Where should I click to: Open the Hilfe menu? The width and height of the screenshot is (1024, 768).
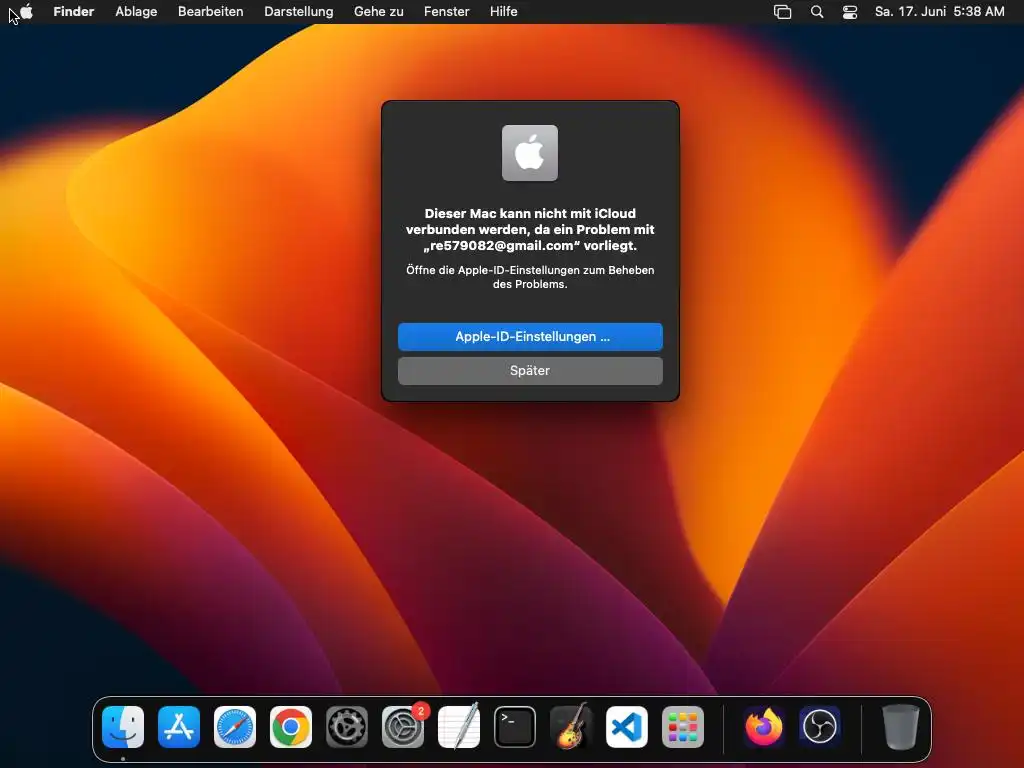(504, 11)
